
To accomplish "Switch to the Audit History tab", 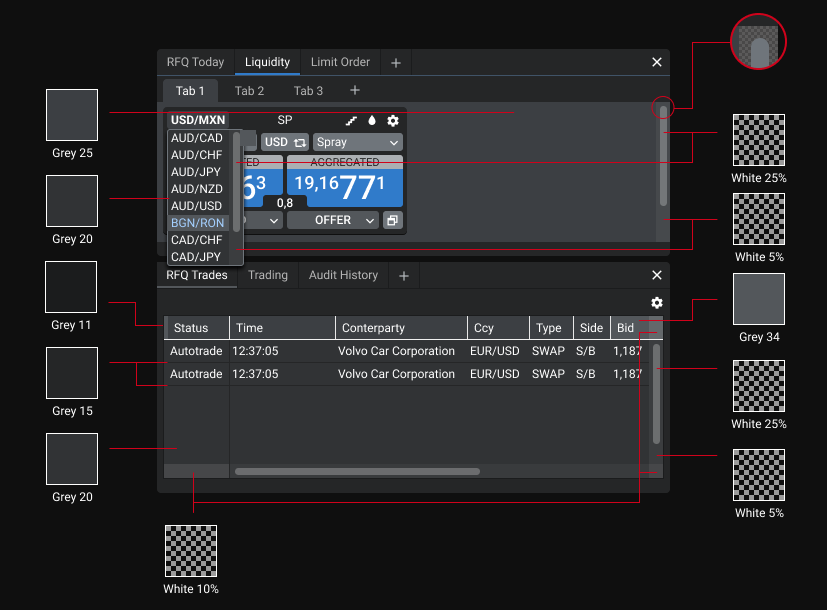I will coord(343,275).
